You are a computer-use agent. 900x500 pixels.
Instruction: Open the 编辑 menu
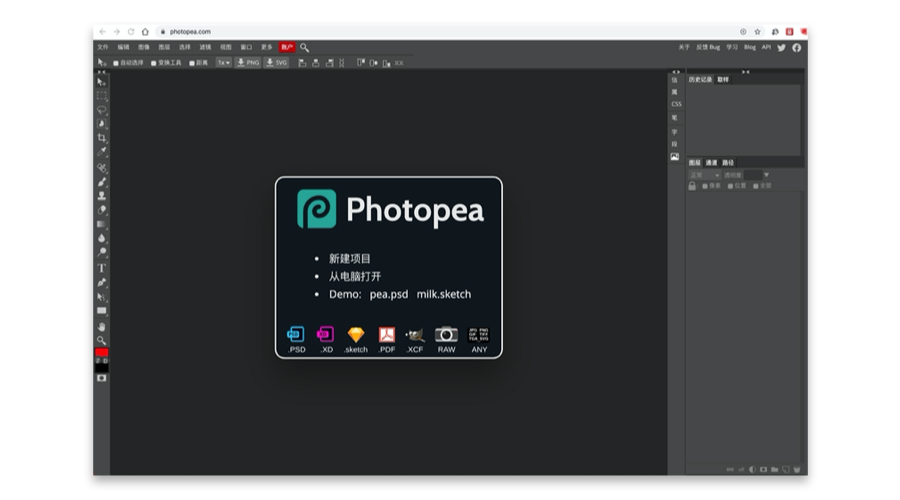[x=123, y=47]
